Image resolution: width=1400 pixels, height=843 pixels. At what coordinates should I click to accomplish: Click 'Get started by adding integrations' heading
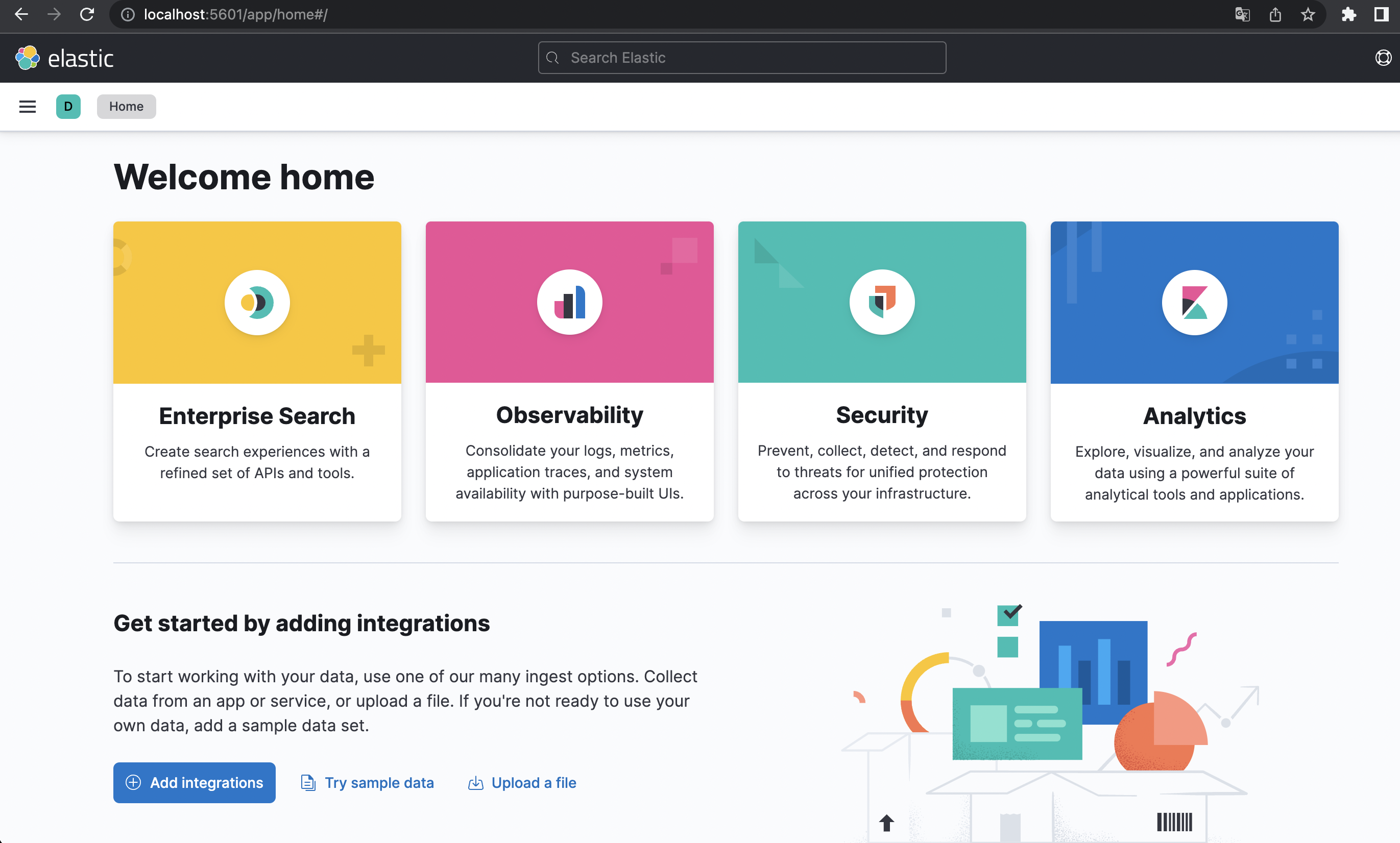(x=302, y=623)
